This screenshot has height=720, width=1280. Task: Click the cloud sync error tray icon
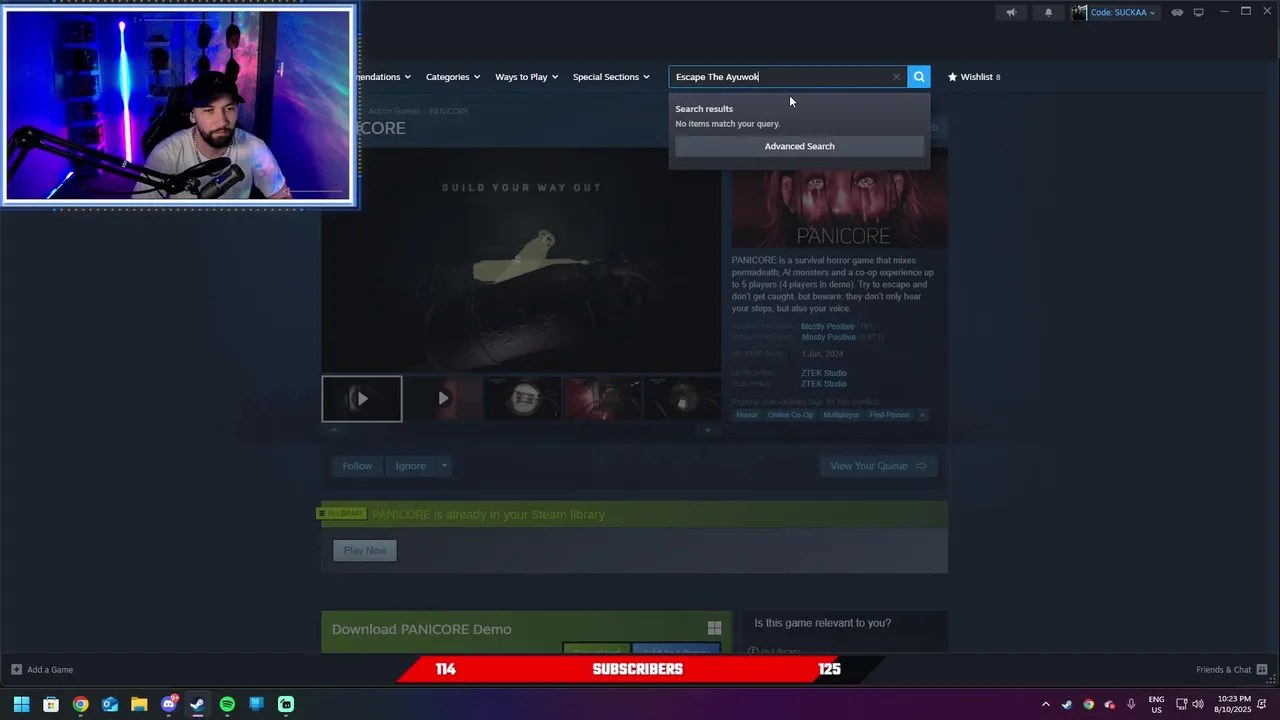1109,704
